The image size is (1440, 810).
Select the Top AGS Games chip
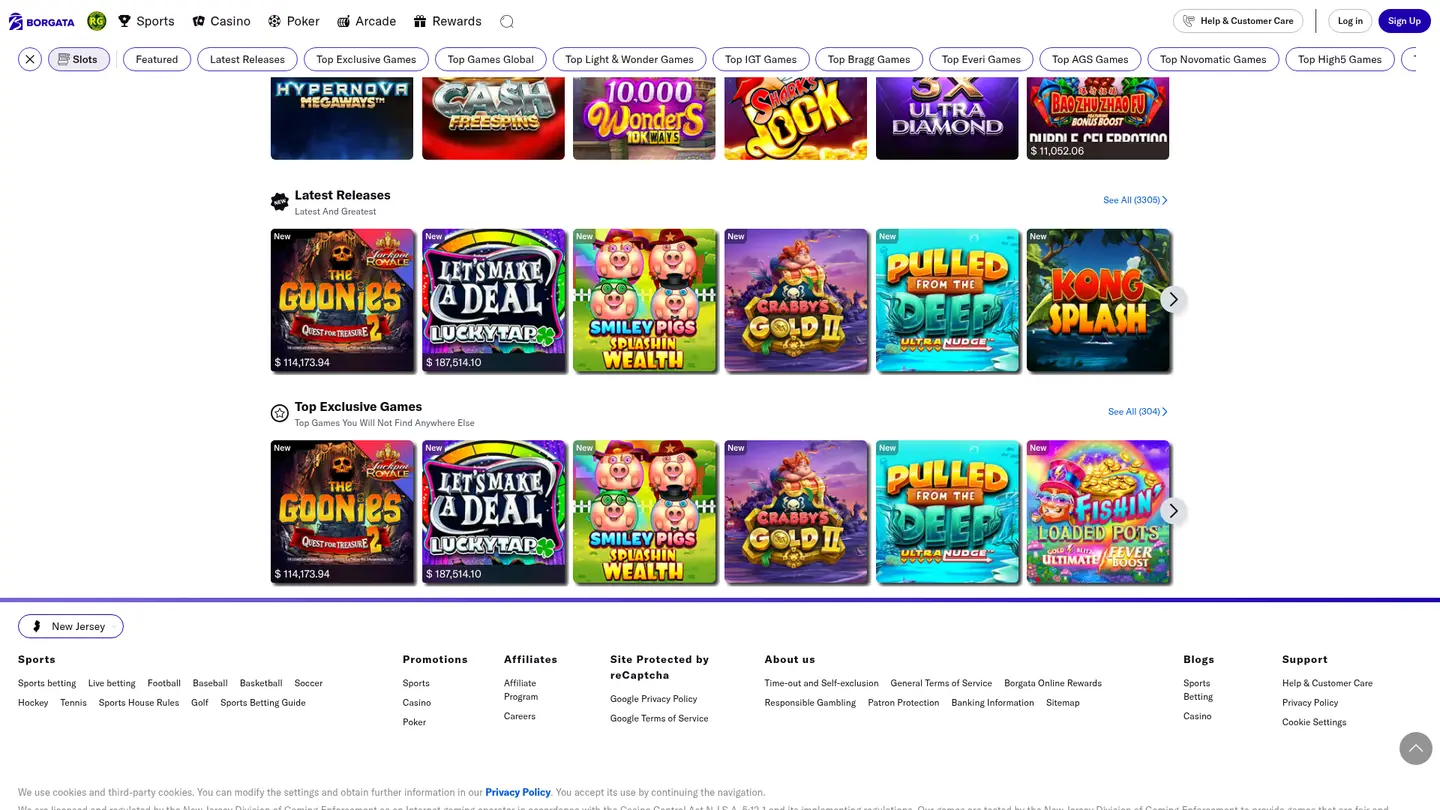pos(1090,59)
